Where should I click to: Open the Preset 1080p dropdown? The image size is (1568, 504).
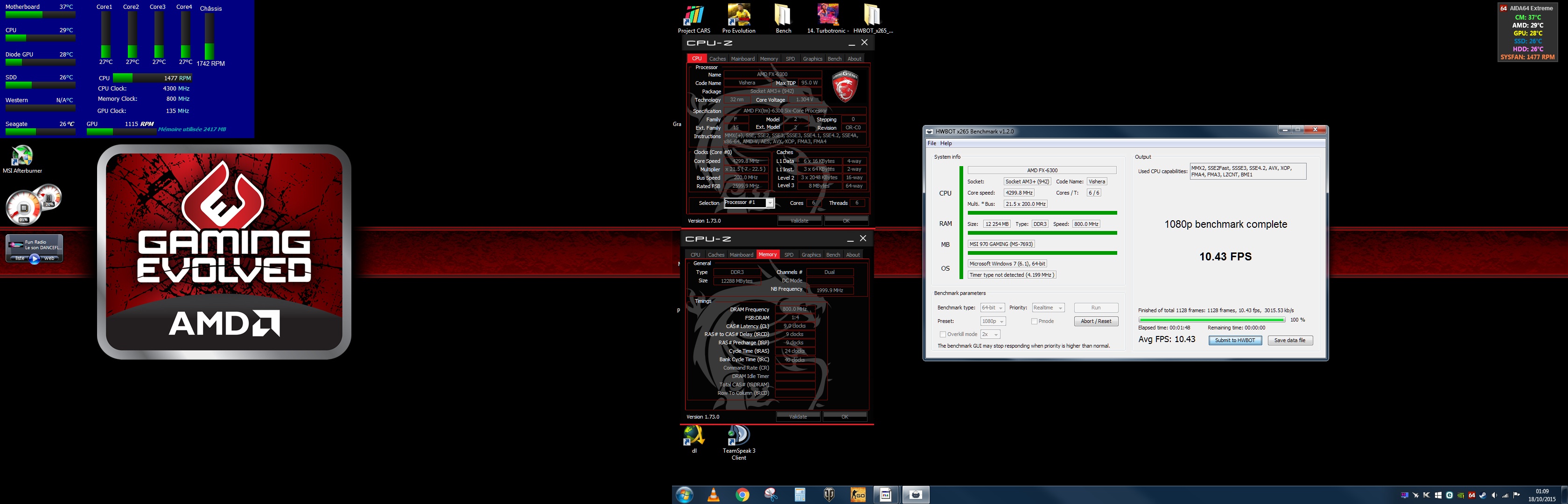click(993, 322)
